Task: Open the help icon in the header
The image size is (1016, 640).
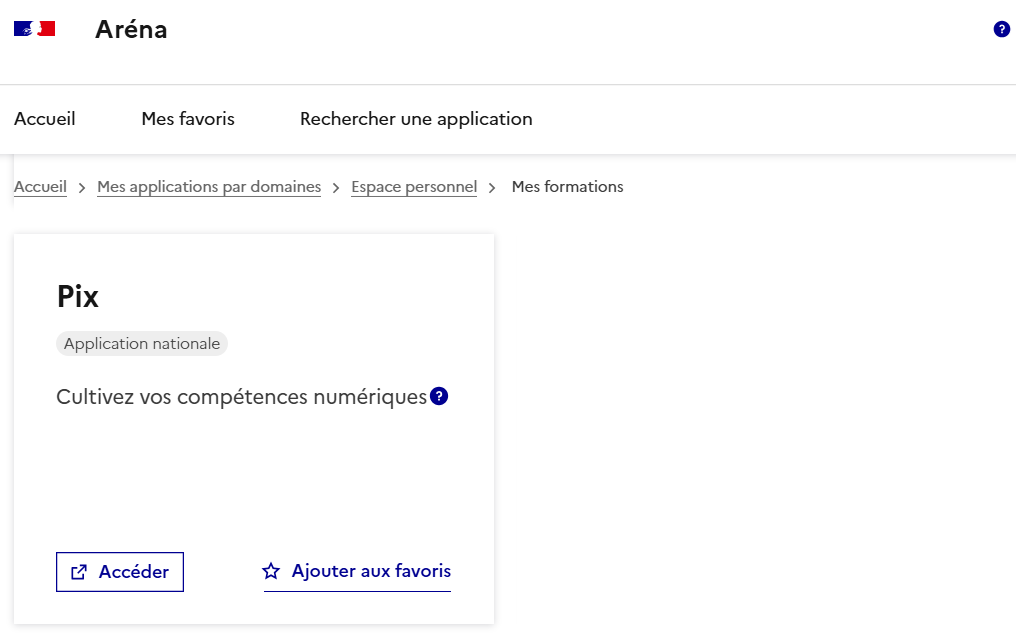Action: [x=1001, y=30]
